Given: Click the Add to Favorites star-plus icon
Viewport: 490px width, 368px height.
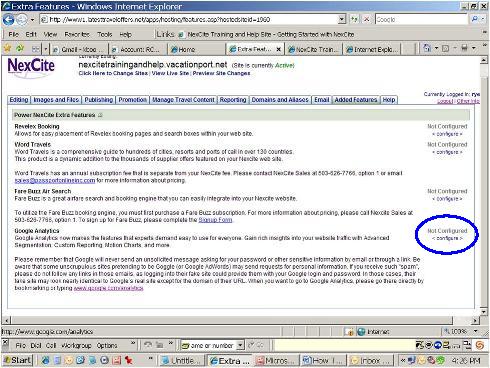Looking at the screenshot, I should (20, 49).
